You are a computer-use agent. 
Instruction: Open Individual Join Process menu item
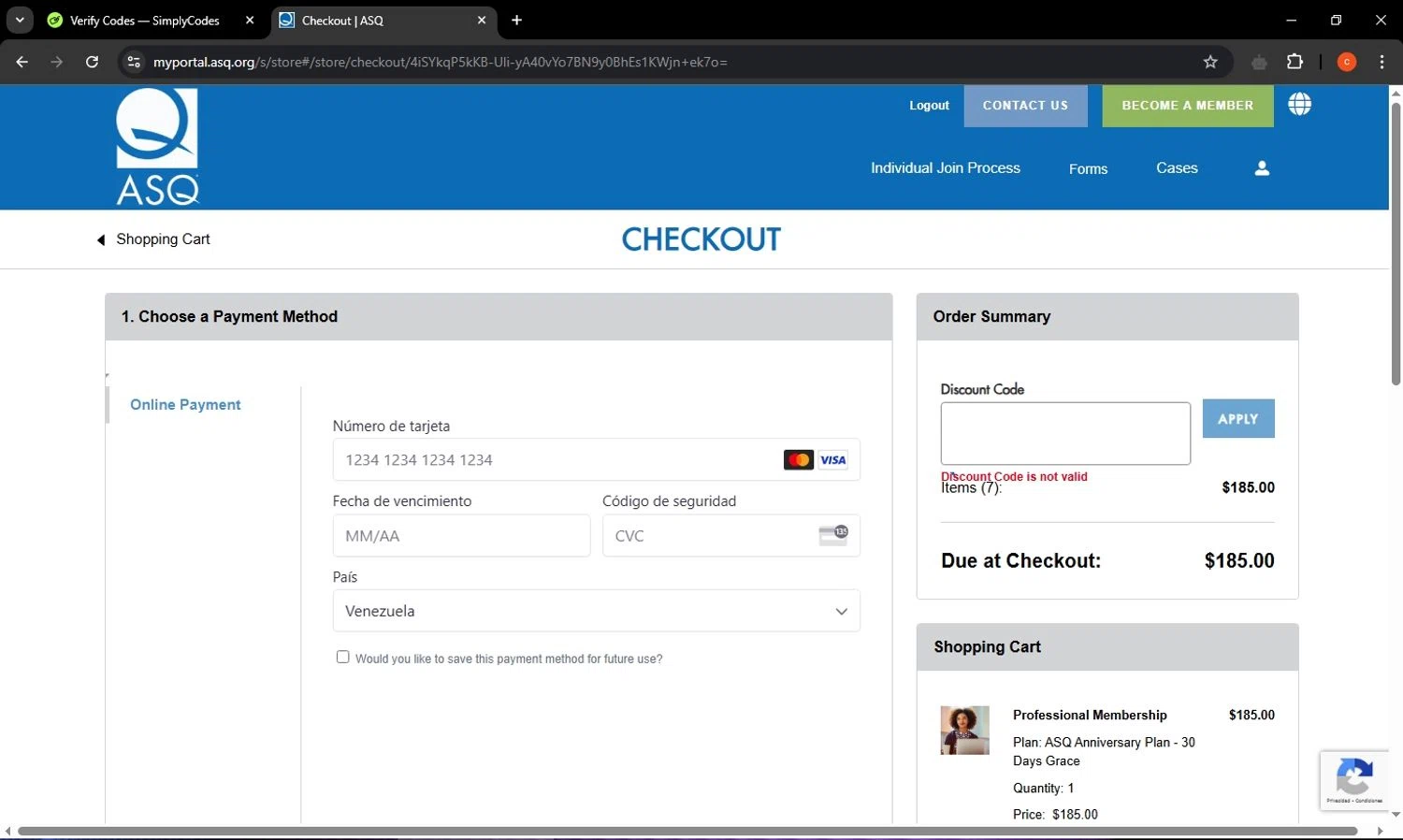pos(946,168)
